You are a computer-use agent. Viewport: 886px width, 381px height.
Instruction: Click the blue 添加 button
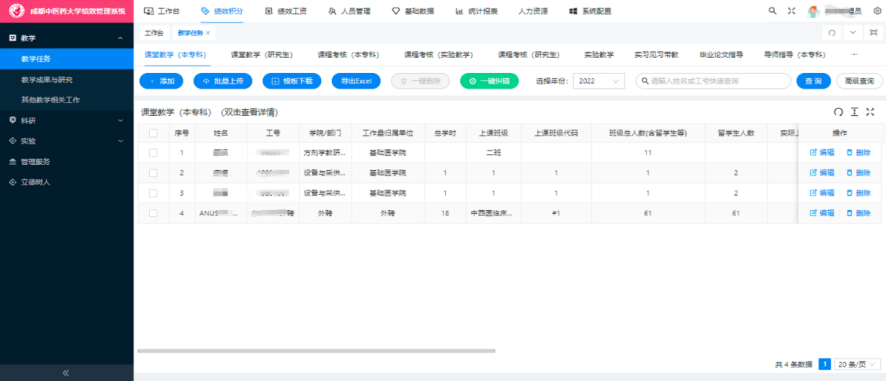161,81
